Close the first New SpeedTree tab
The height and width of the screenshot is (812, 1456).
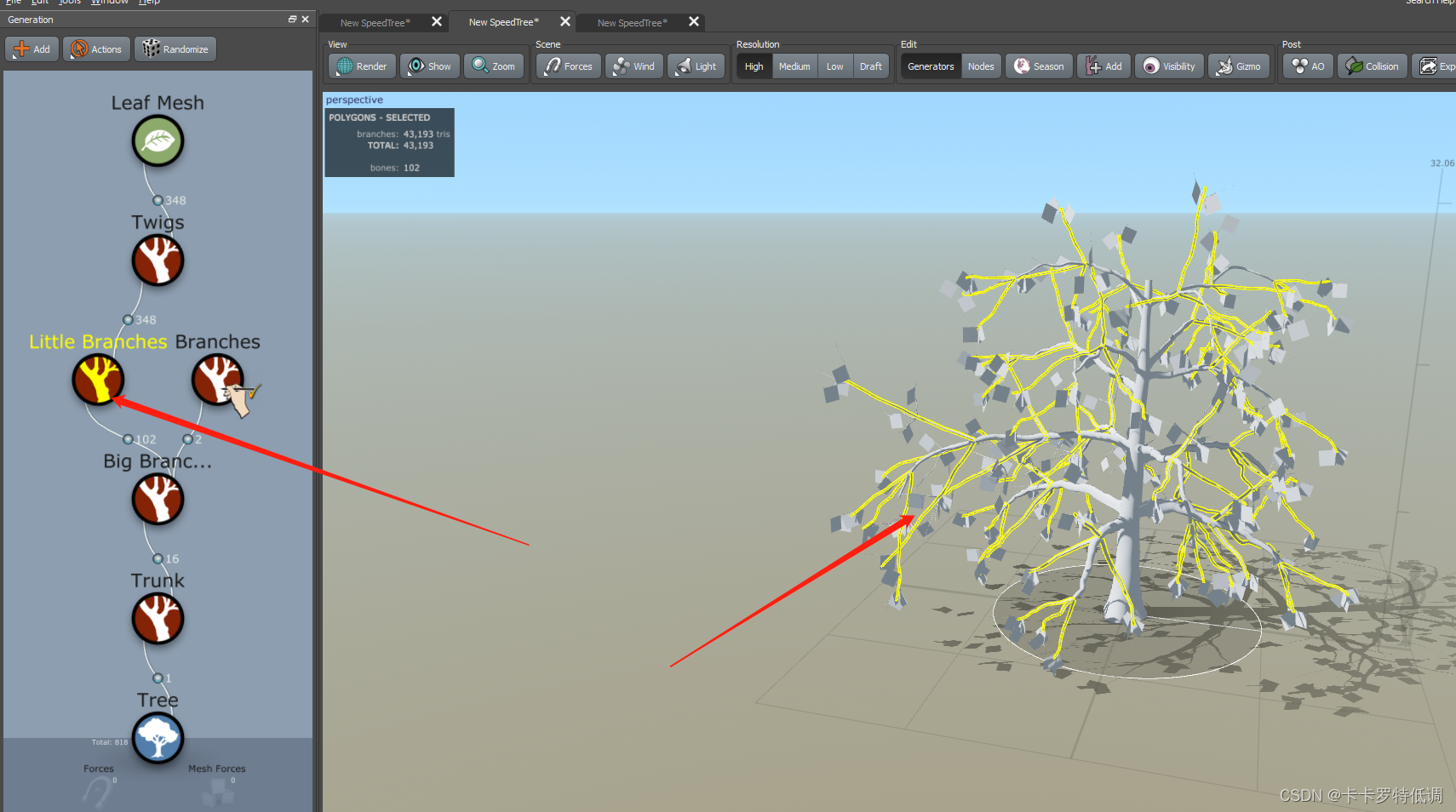(437, 22)
